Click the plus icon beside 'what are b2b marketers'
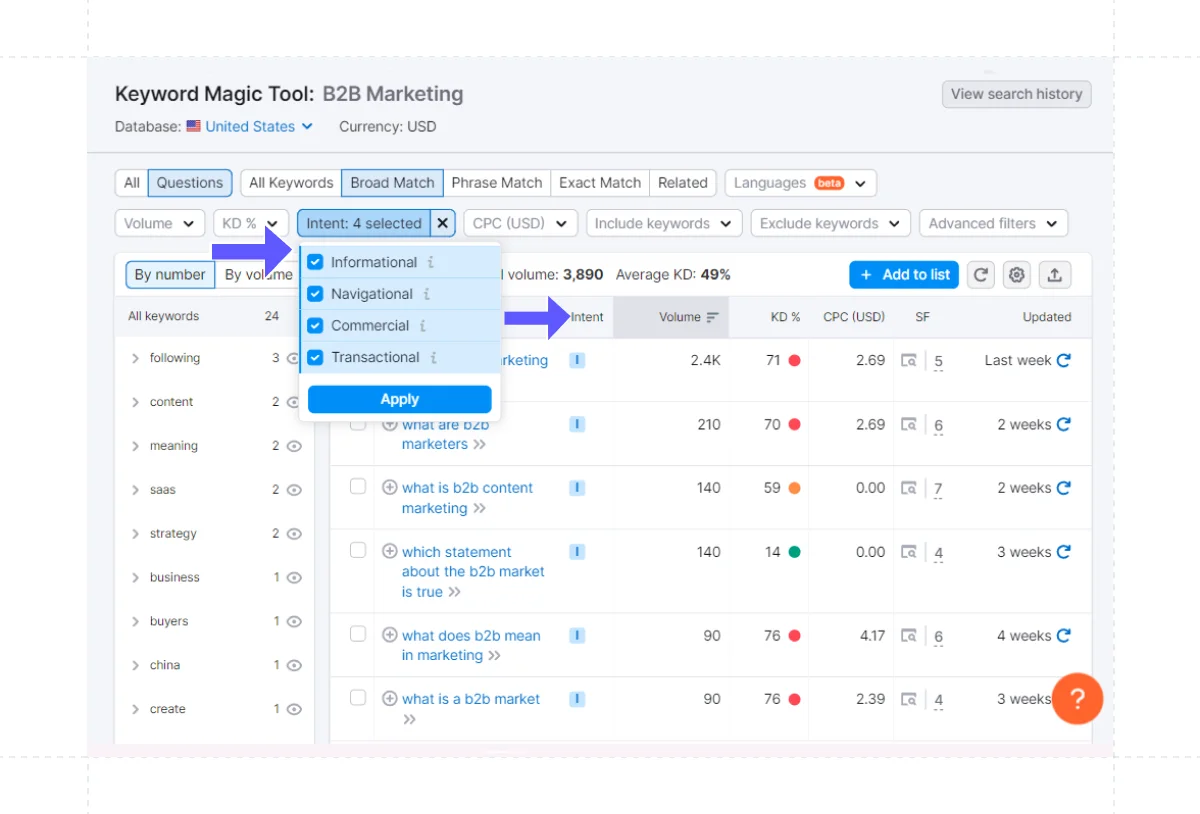Image resolution: width=1200 pixels, height=814 pixels. click(x=389, y=423)
